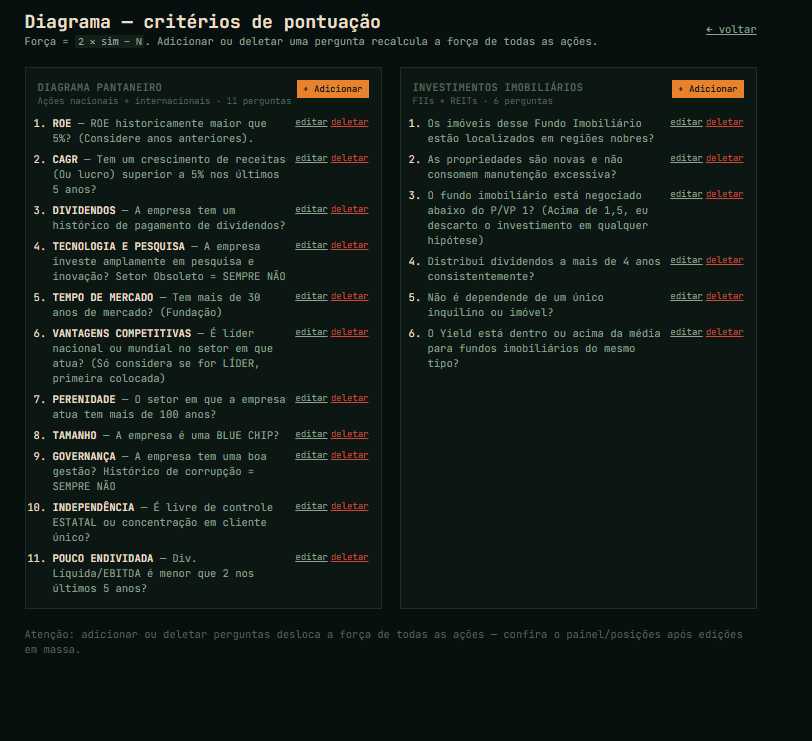Delete the manutenção excessiva question

pos(724,158)
